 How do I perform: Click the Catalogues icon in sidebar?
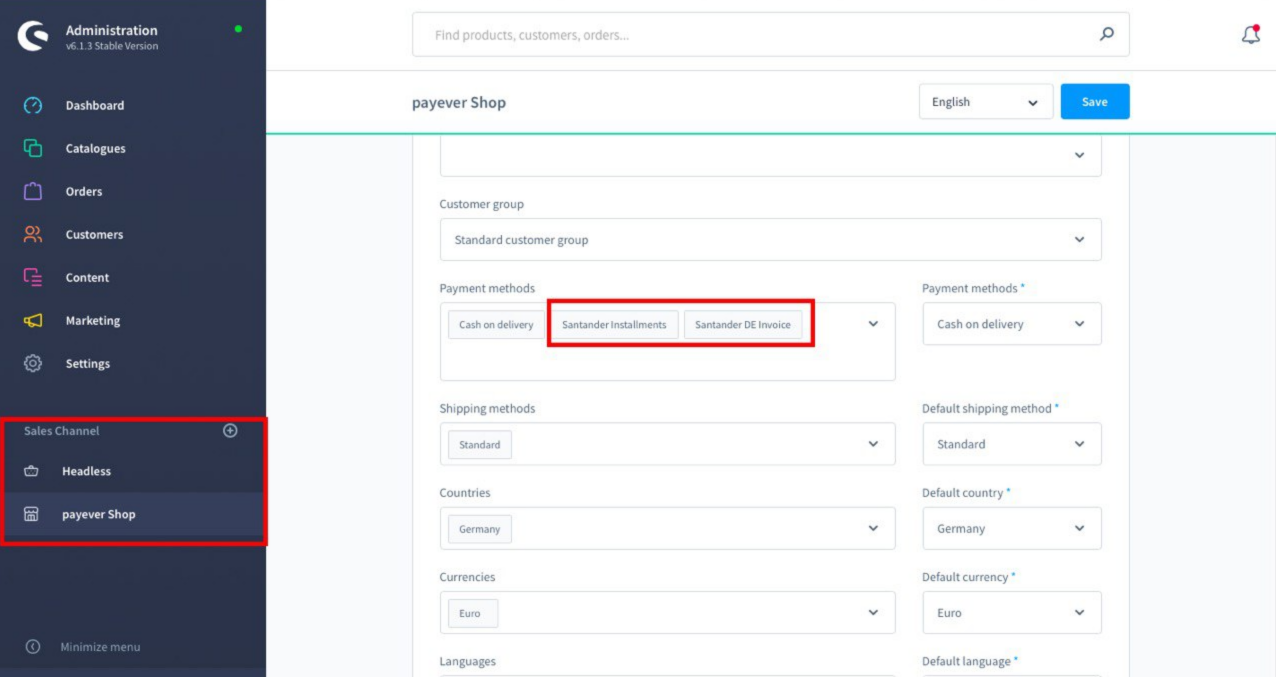(33, 148)
